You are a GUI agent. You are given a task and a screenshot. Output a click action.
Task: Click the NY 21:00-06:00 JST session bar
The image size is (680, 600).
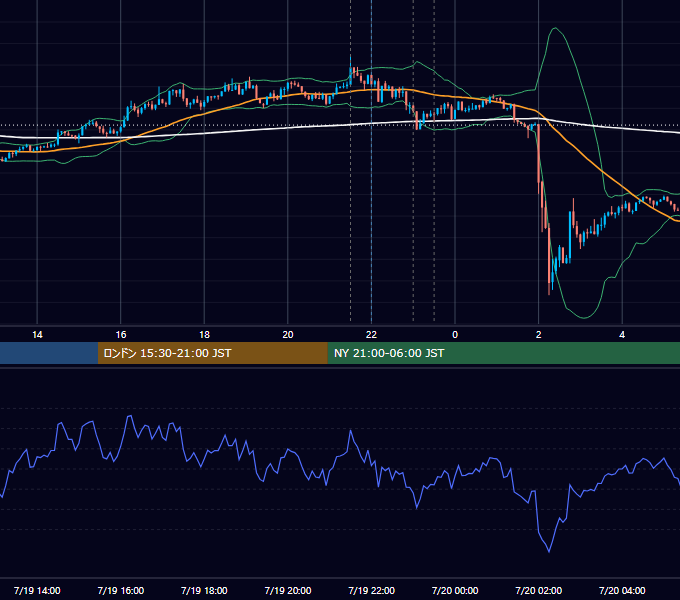(x=503, y=353)
